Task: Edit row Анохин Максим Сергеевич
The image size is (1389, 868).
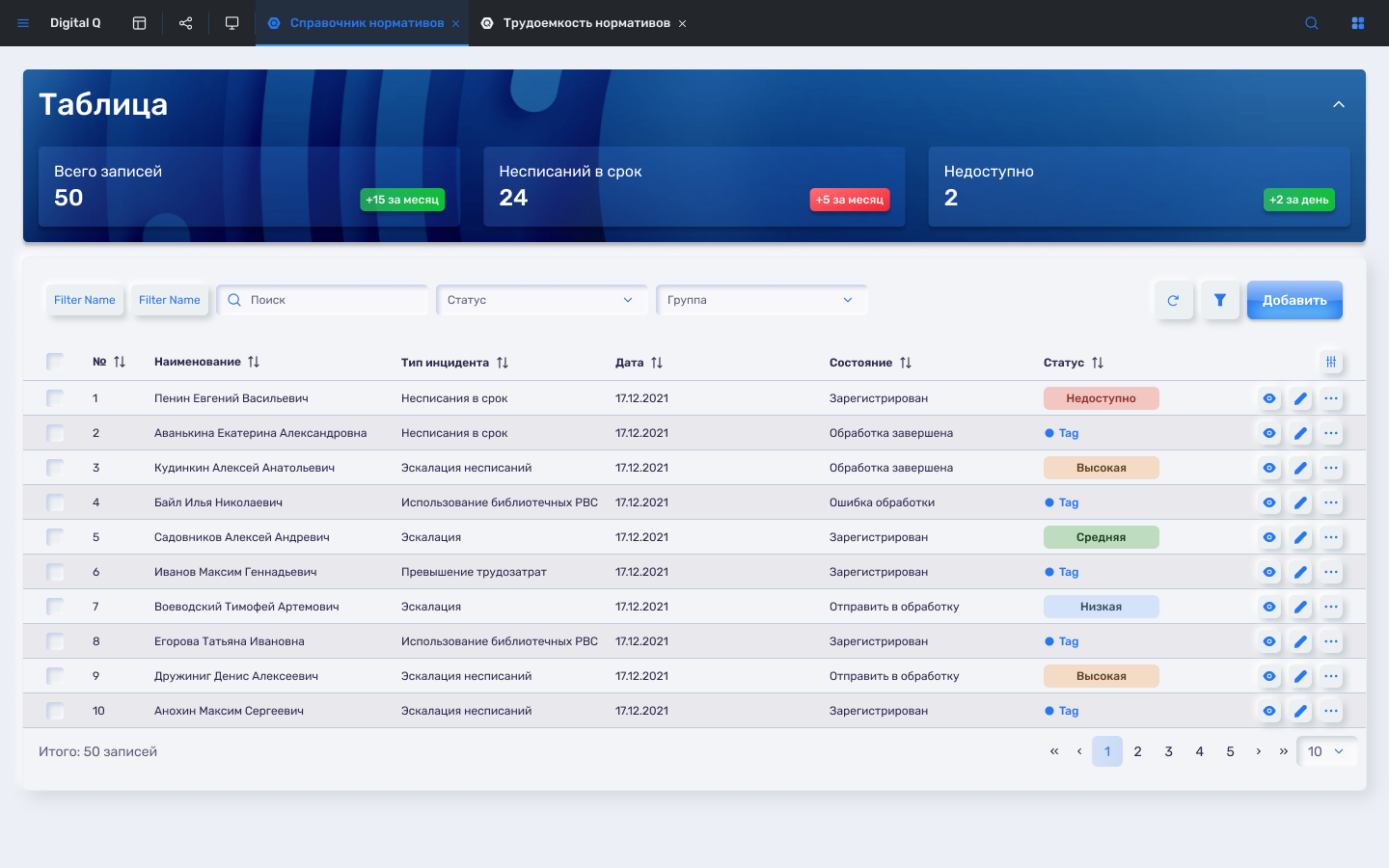Action: [x=1300, y=711]
